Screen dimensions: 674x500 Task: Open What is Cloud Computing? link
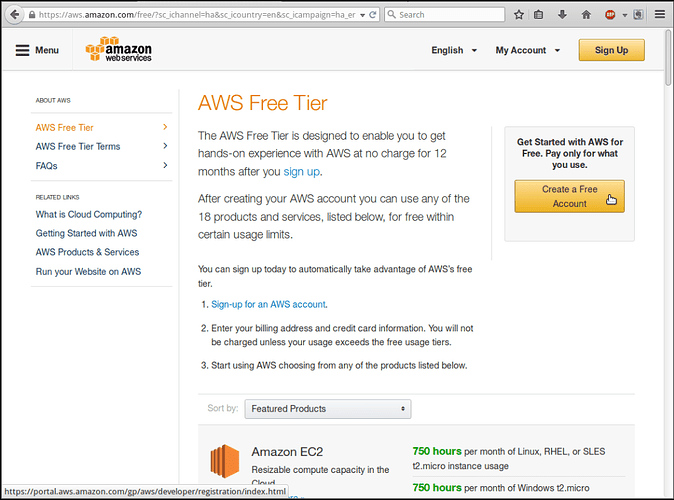click(89, 214)
